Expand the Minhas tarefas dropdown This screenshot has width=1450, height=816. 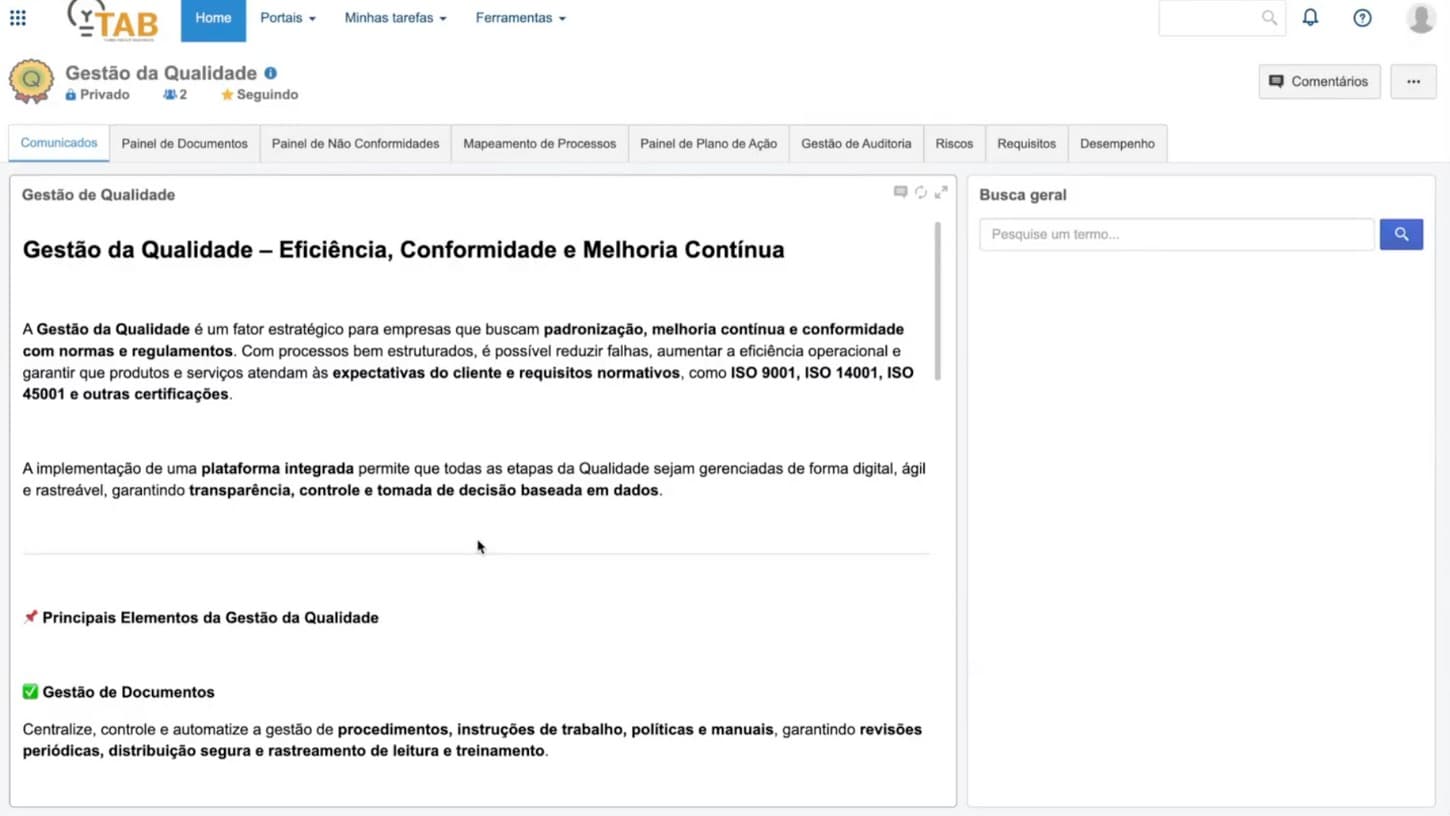pyautogui.click(x=396, y=18)
